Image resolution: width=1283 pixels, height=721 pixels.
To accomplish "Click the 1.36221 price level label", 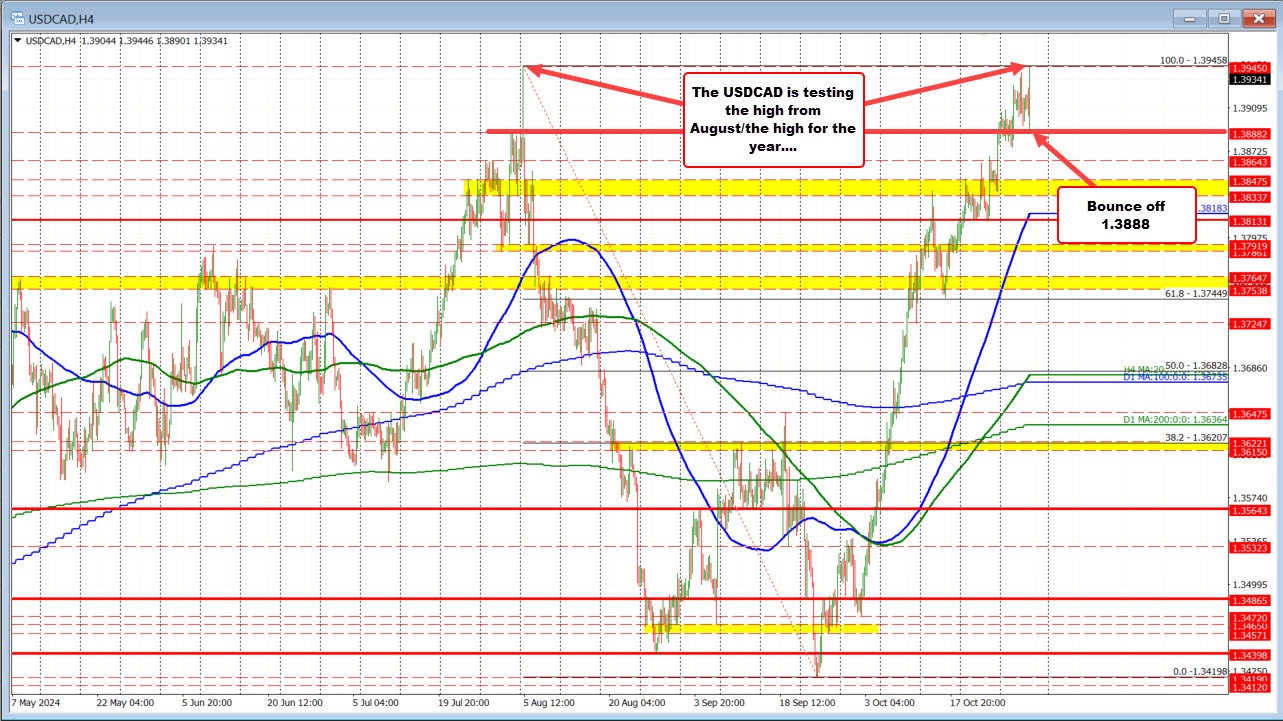I will pyautogui.click(x=1249, y=442).
